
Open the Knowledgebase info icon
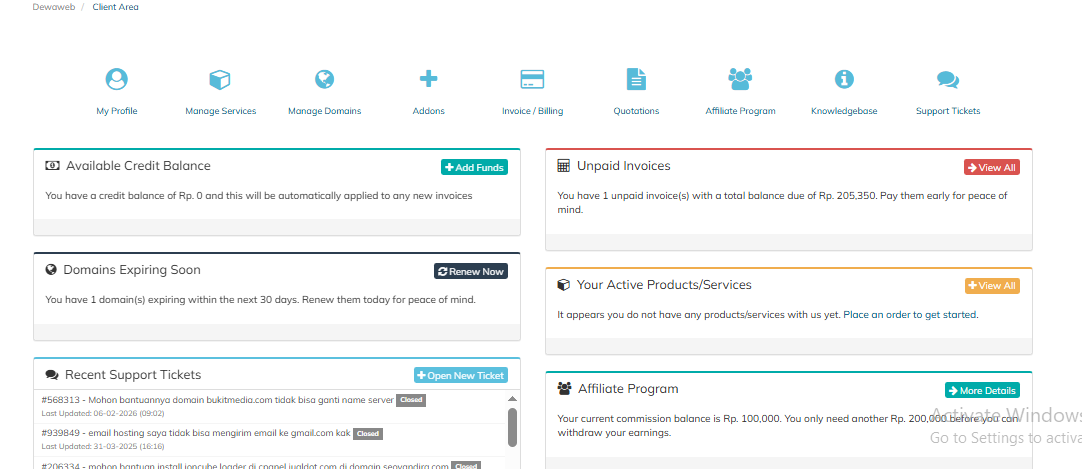point(844,79)
